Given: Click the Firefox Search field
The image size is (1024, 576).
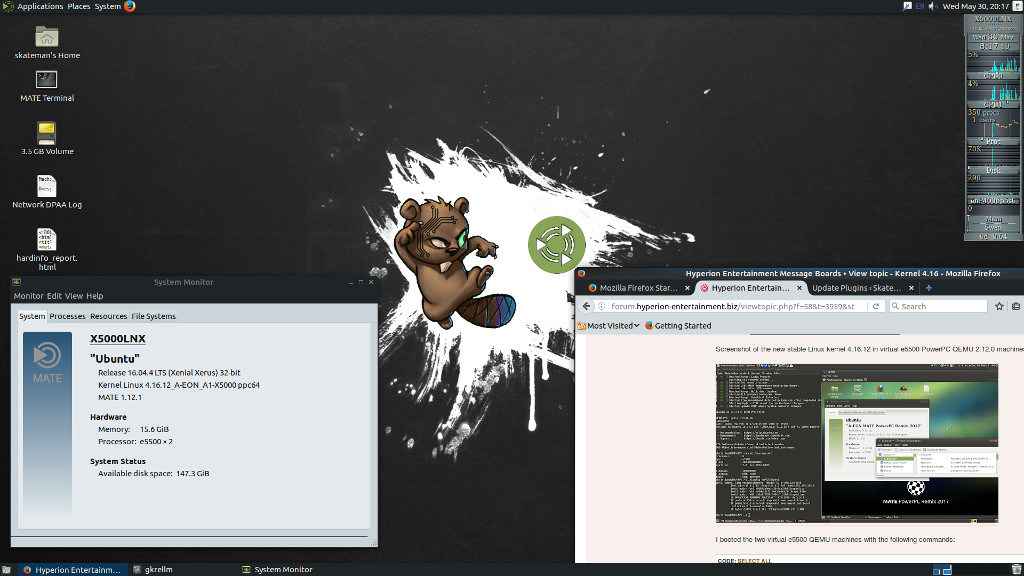Looking at the screenshot, I should 938,306.
